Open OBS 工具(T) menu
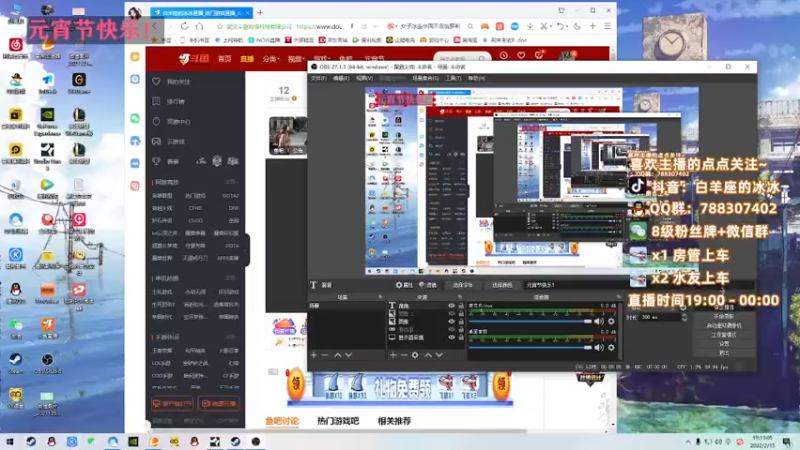Image resolution: width=800 pixels, height=450 pixels. click(x=453, y=79)
